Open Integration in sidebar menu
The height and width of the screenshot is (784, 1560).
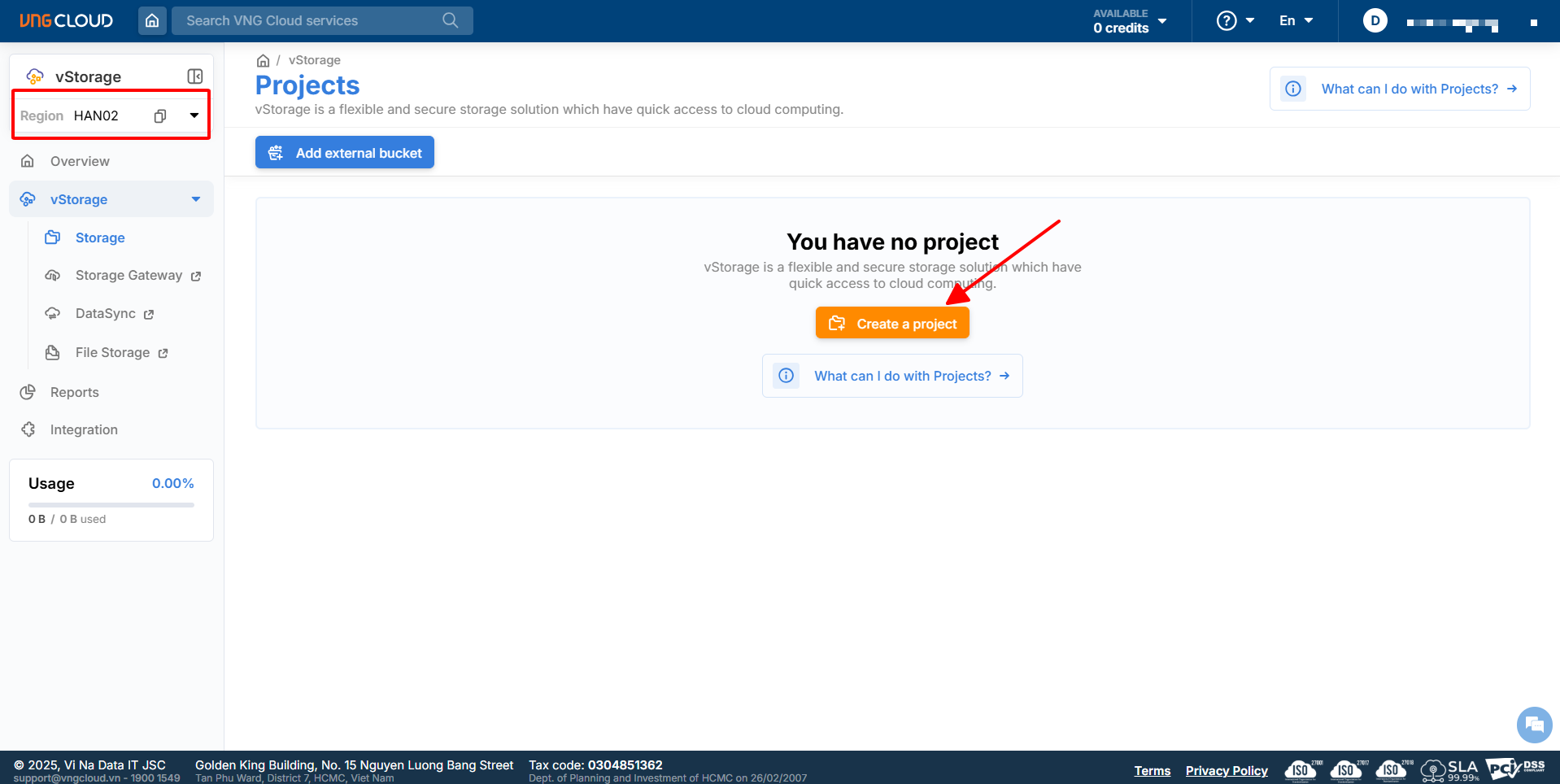(x=84, y=429)
